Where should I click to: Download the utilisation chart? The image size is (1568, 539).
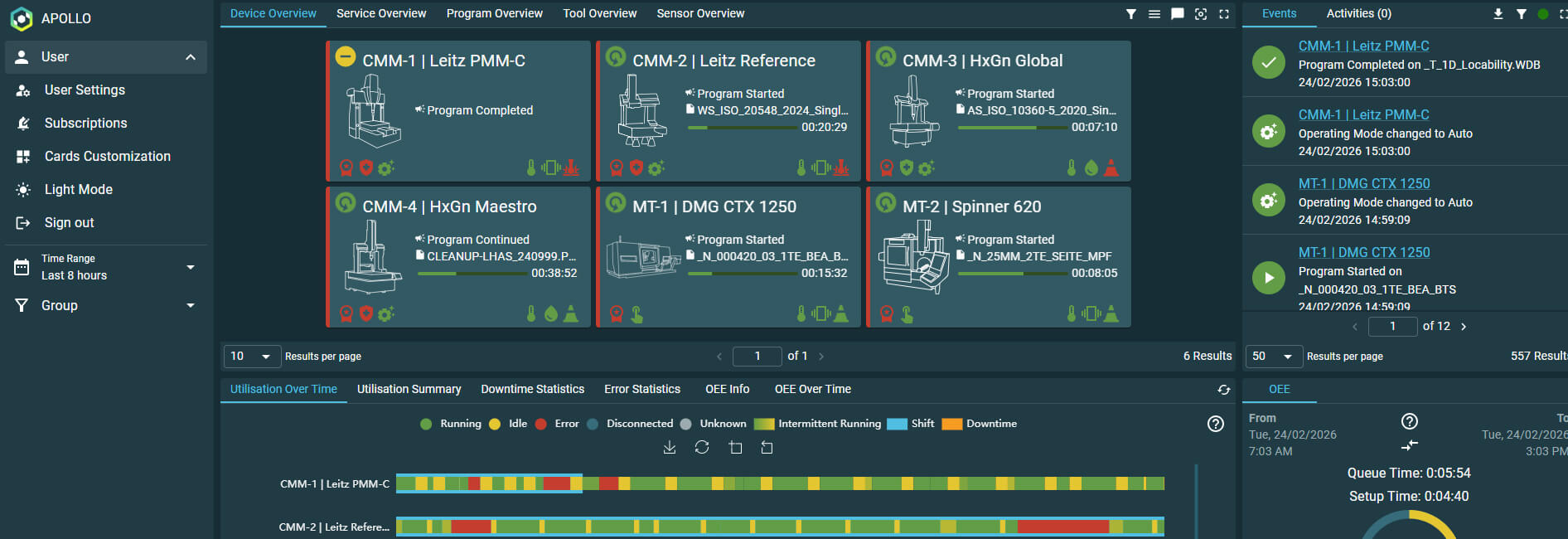click(x=670, y=448)
